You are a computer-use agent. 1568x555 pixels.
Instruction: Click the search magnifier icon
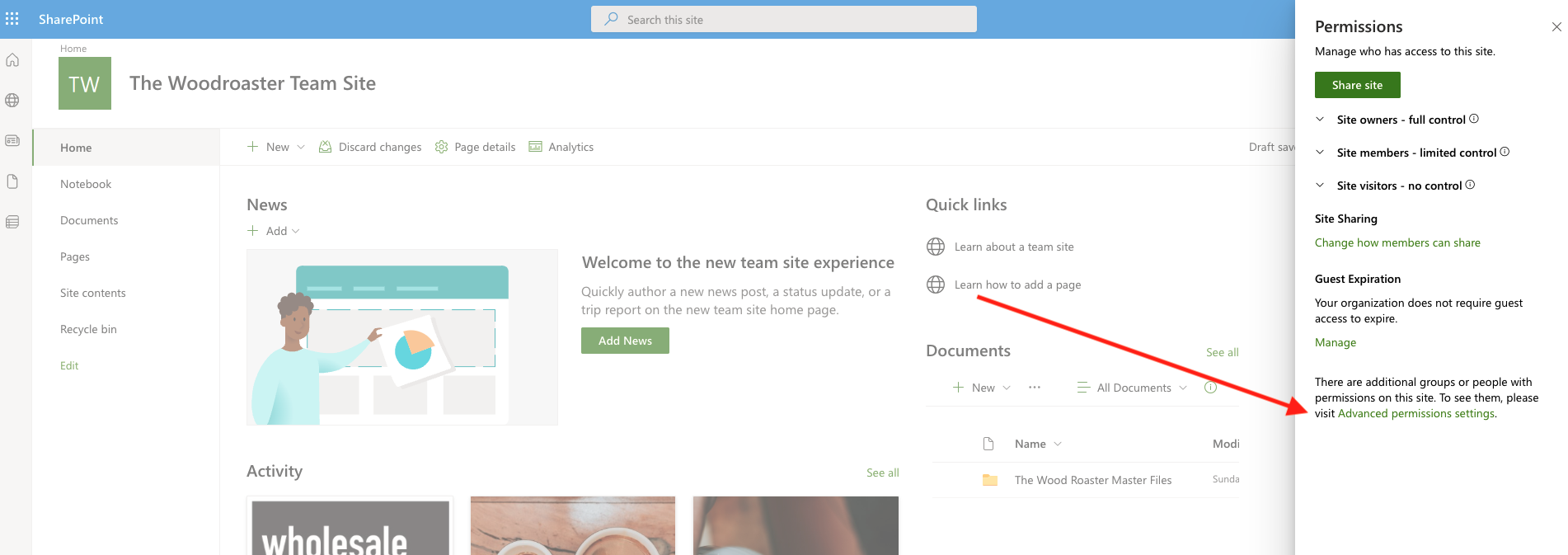click(x=611, y=19)
